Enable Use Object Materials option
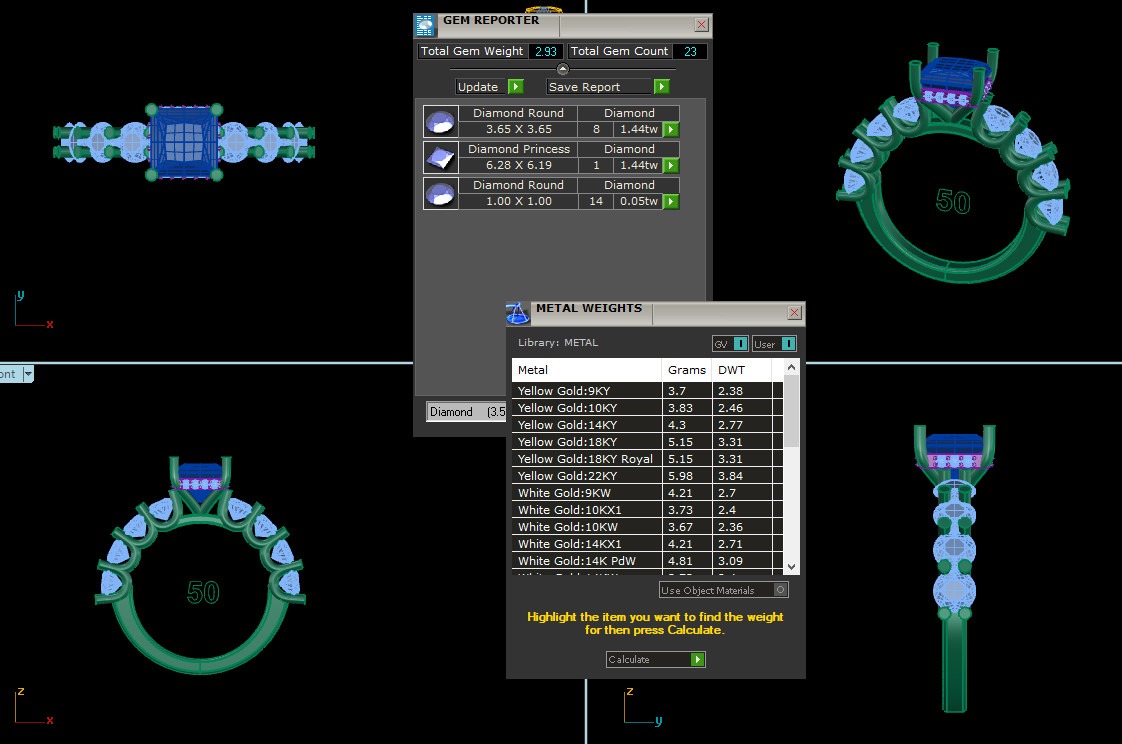This screenshot has width=1122, height=744. tap(781, 590)
